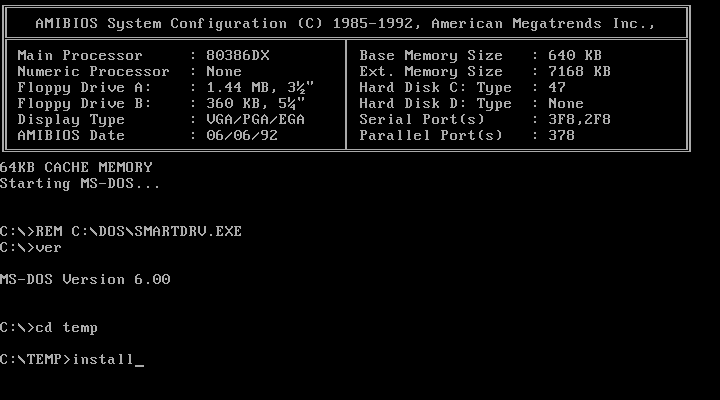Click the AMIBIOS Date label
The height and width of the screenshot is (400, 720).
pos(71,135)
